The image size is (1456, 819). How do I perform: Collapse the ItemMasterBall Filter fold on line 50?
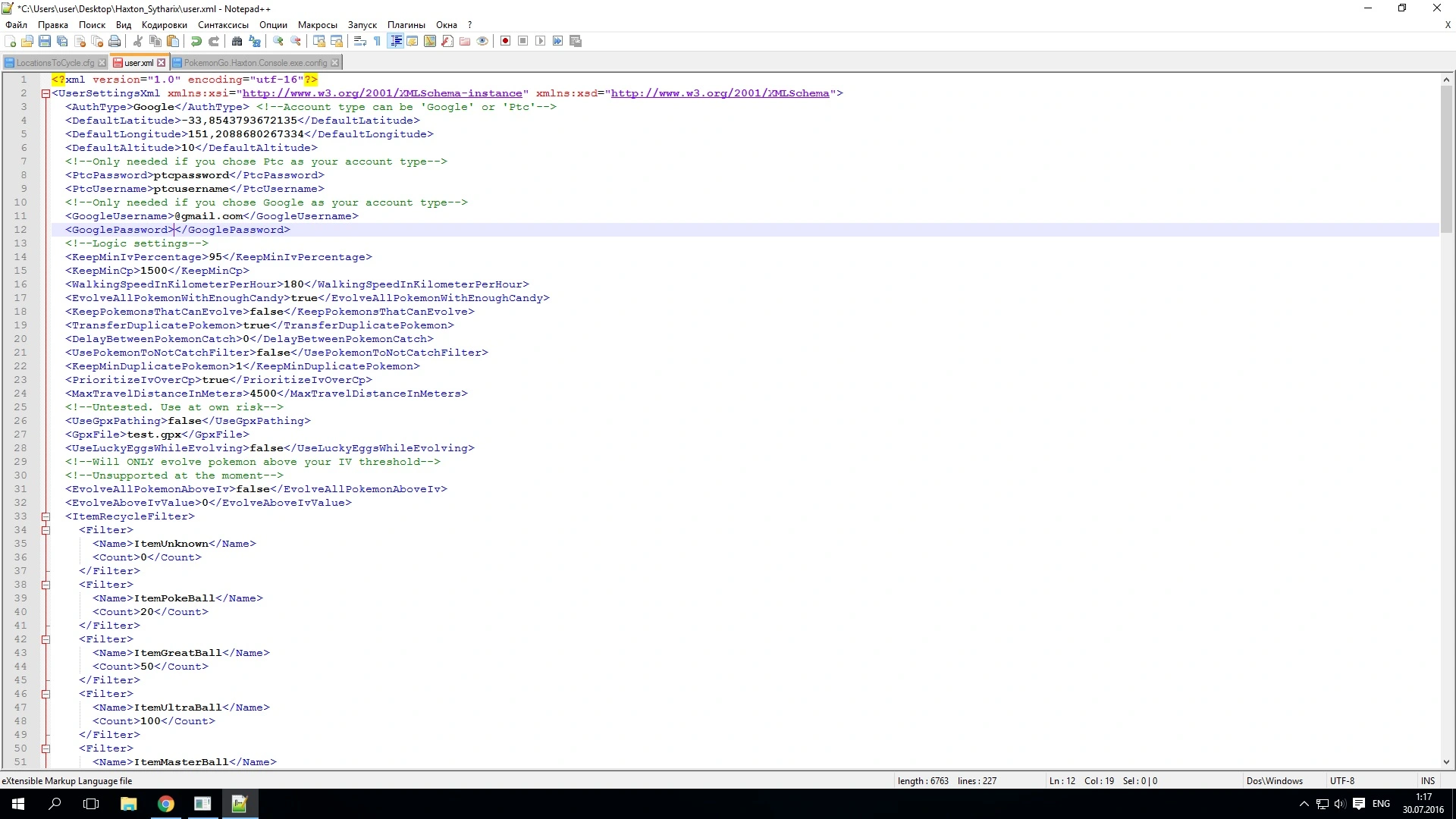click(x=45, y=748)
